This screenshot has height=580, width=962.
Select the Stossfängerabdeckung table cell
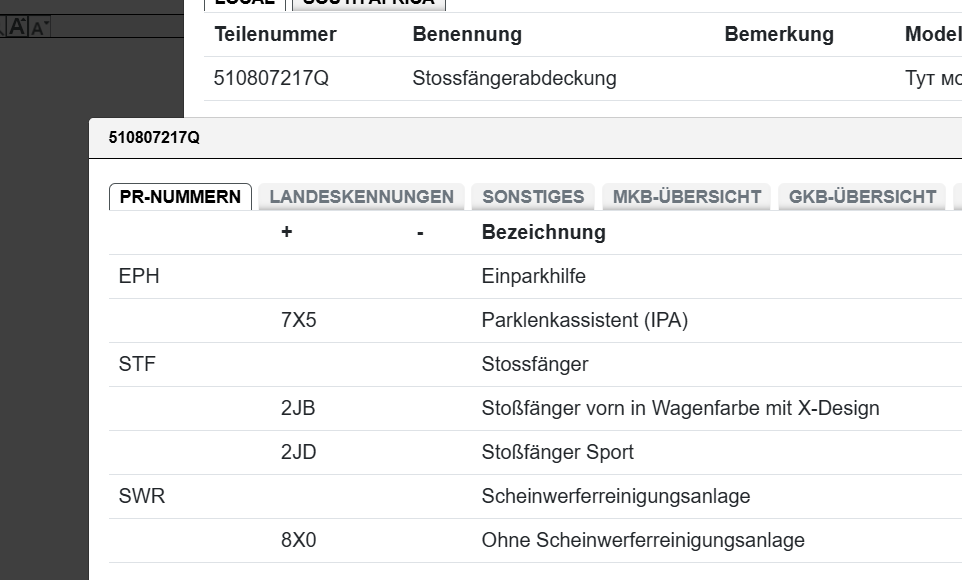pos(514,78)
